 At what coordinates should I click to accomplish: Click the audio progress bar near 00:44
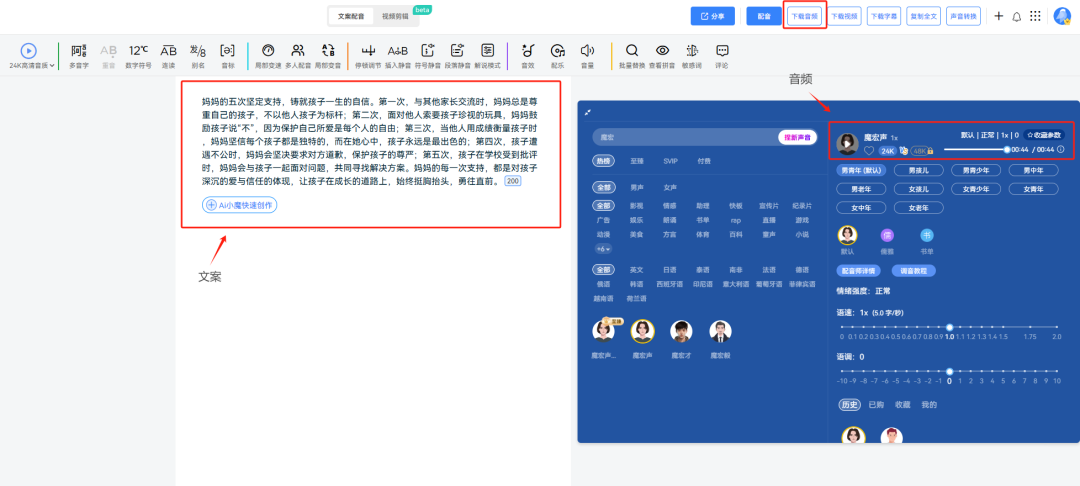click(x=976, y=149)
